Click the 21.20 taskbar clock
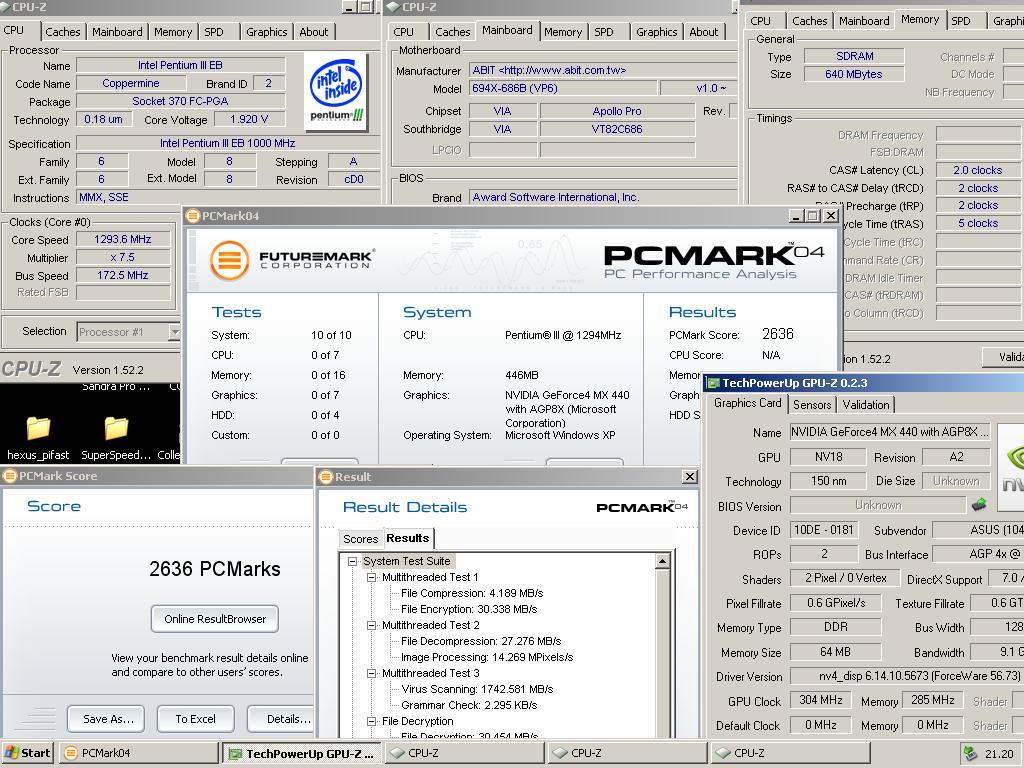1024x768 pixels. (999, 754)
